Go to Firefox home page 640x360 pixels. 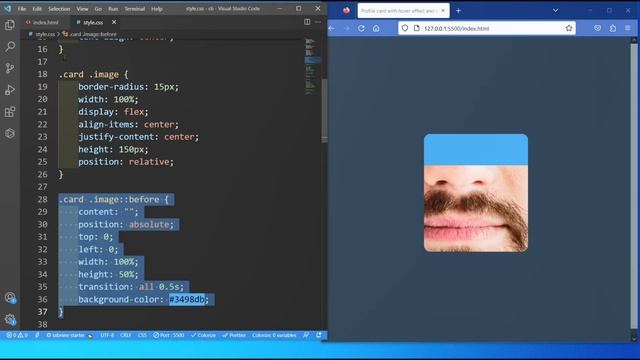(x=376, y=28)
